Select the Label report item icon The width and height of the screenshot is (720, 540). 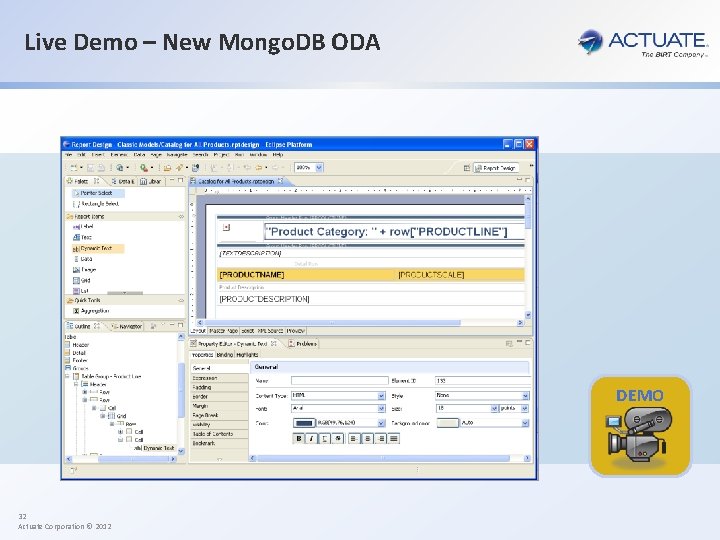pos(77,227)
